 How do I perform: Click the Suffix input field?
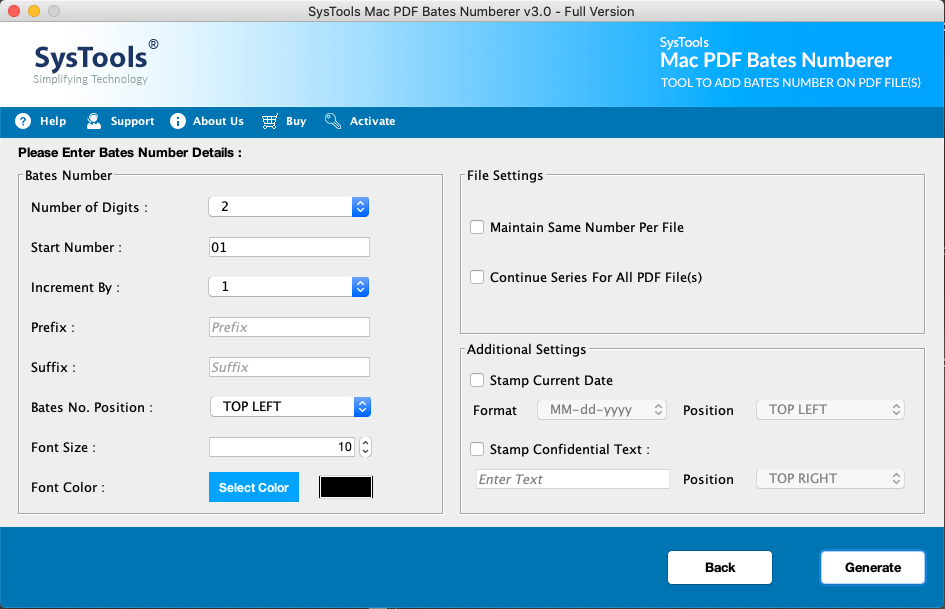tap(289, 367)
